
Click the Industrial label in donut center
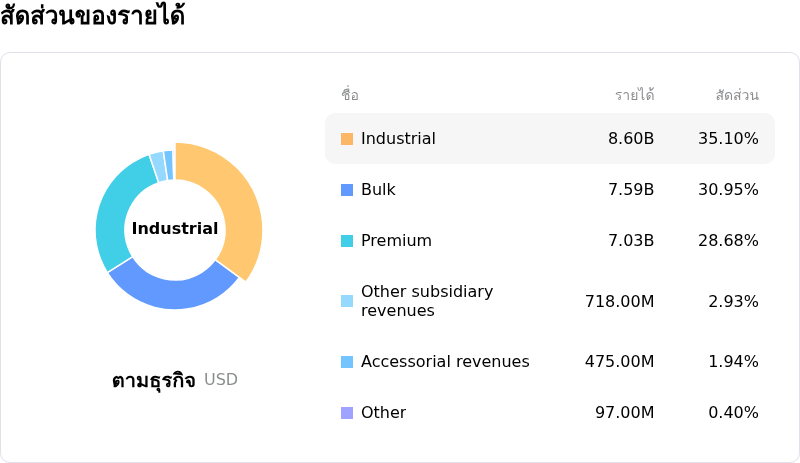point(175,229)
